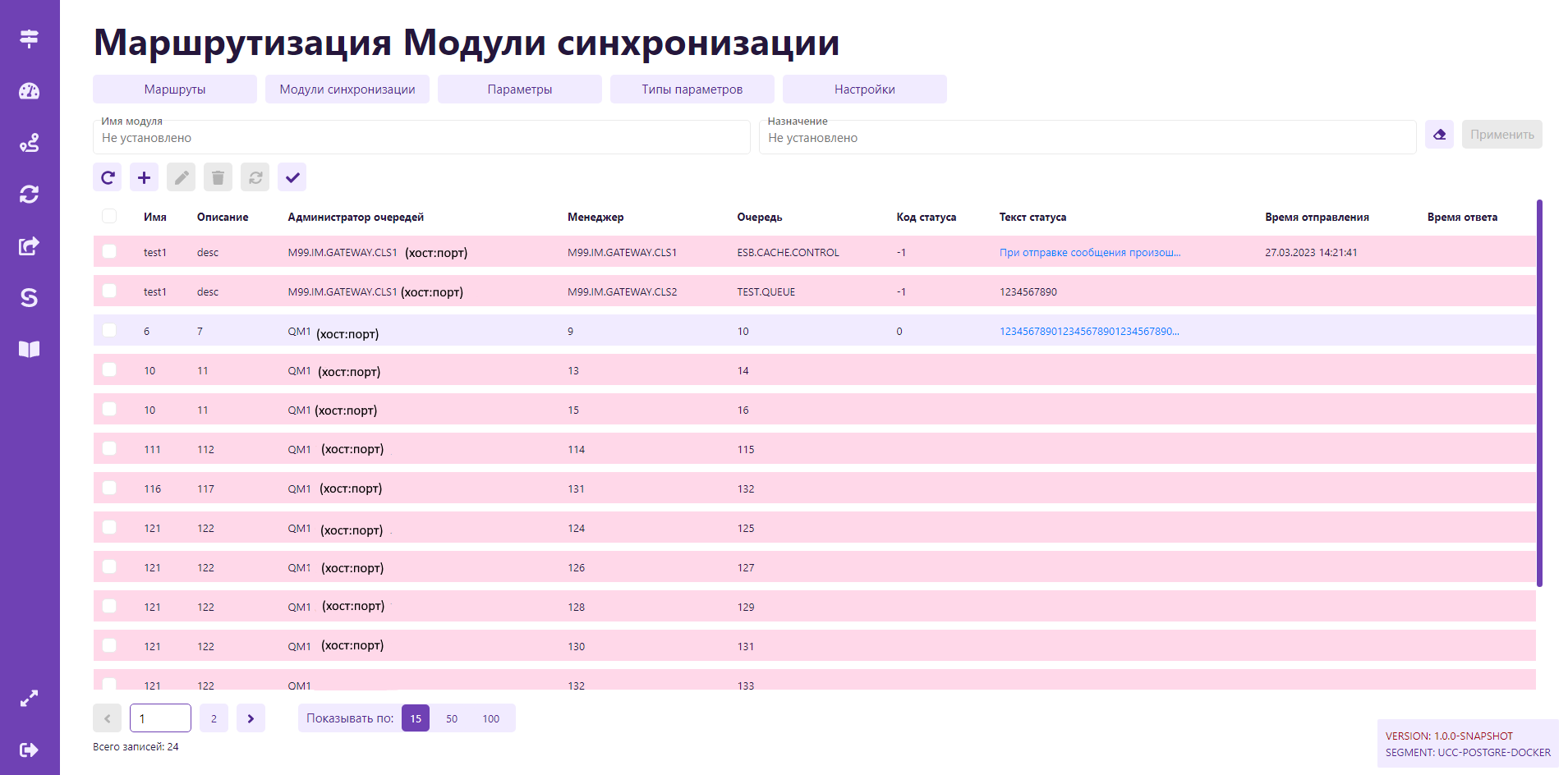
Task: Show 50 records per page
Action: tap(452, 718)
